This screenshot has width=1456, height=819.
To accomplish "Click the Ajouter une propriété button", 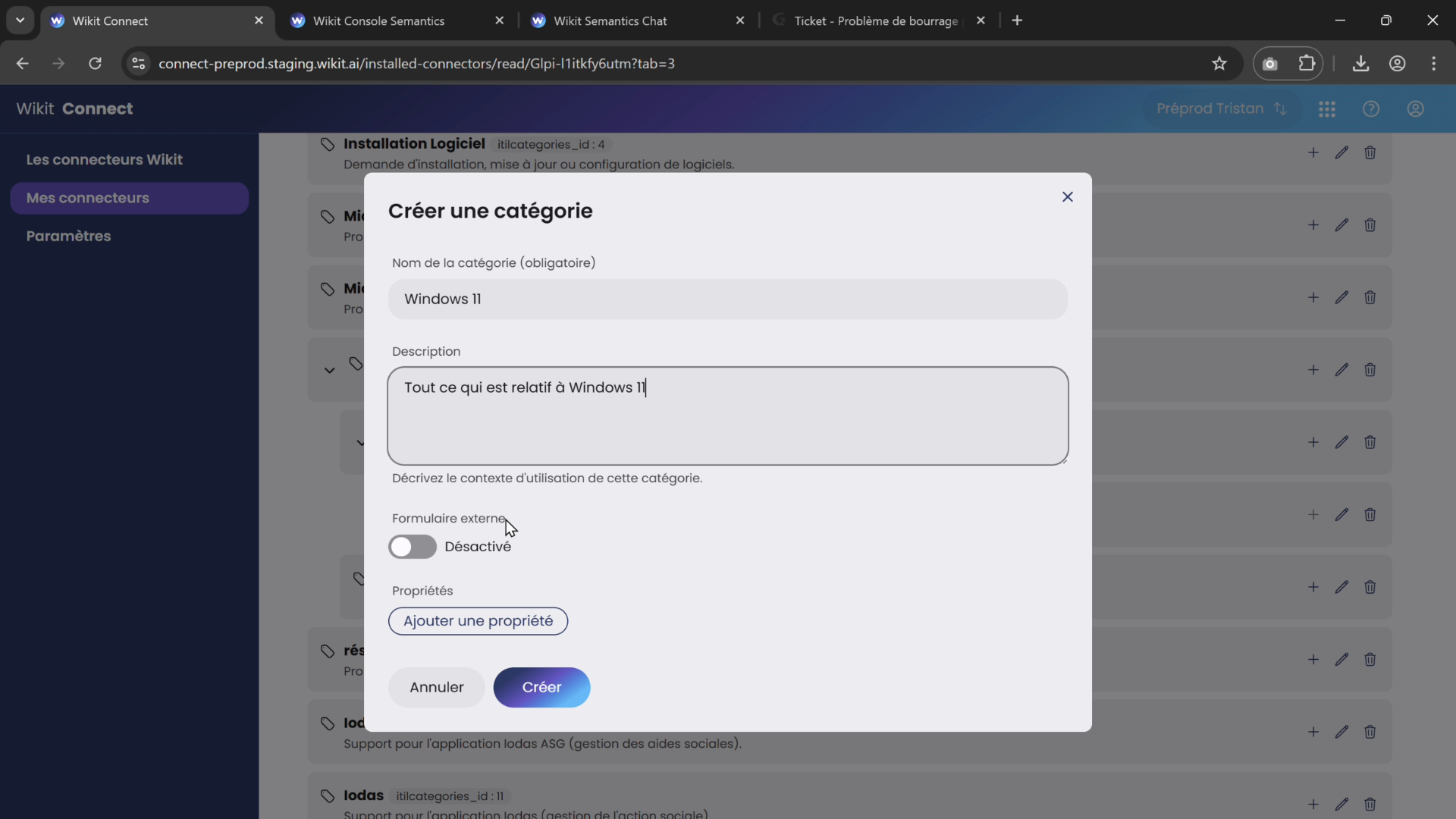I will (478, 621).
